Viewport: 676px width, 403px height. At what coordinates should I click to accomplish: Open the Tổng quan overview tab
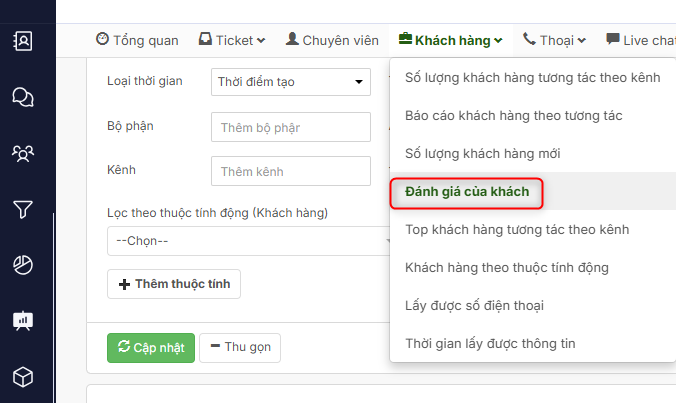(x=137, y=40)
